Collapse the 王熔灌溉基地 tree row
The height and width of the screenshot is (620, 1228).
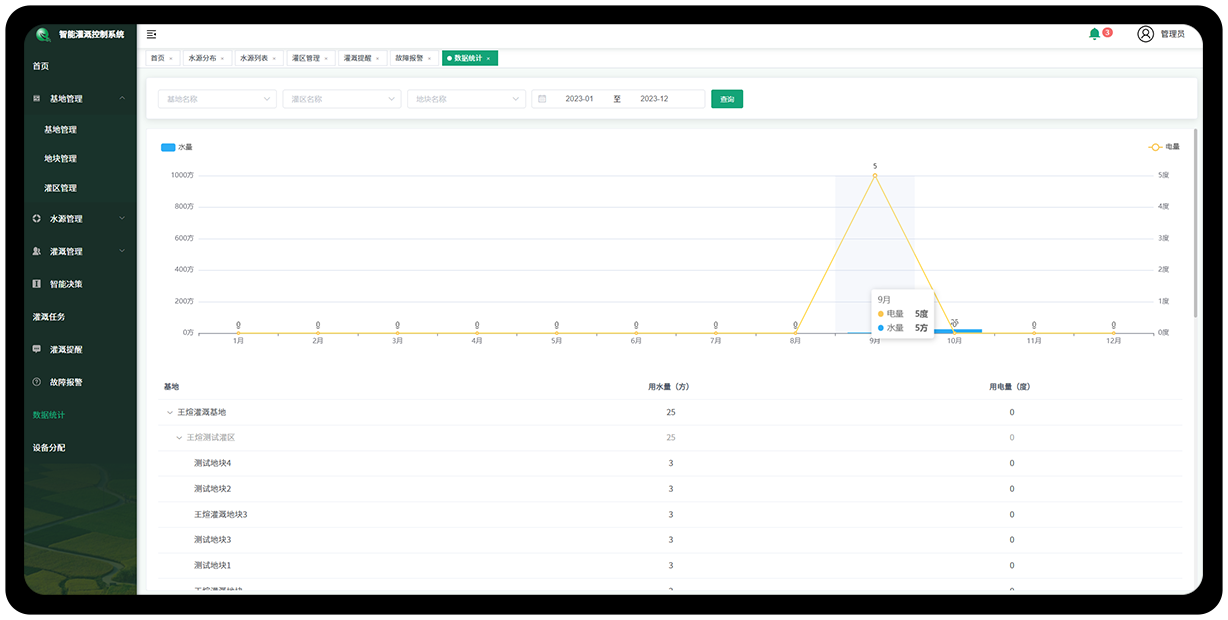pos(169,412)
